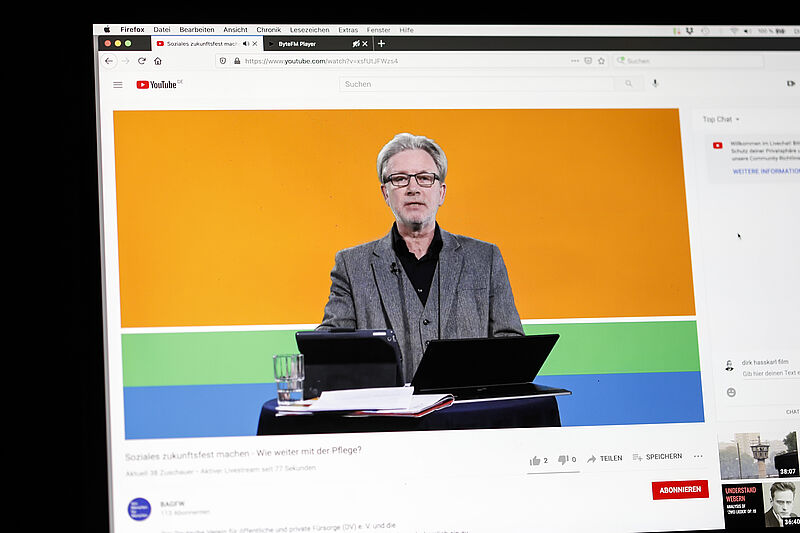Open the Fenster menu
The image size is (800, 533).
click(x=378, y=30)
